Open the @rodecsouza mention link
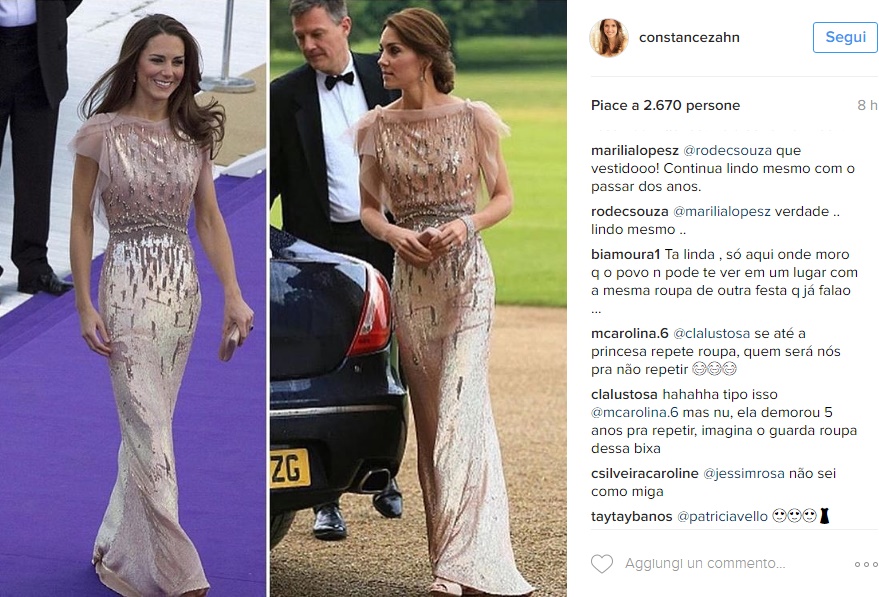The width and height of the screenshot is (879, 597). pos(728,150)
